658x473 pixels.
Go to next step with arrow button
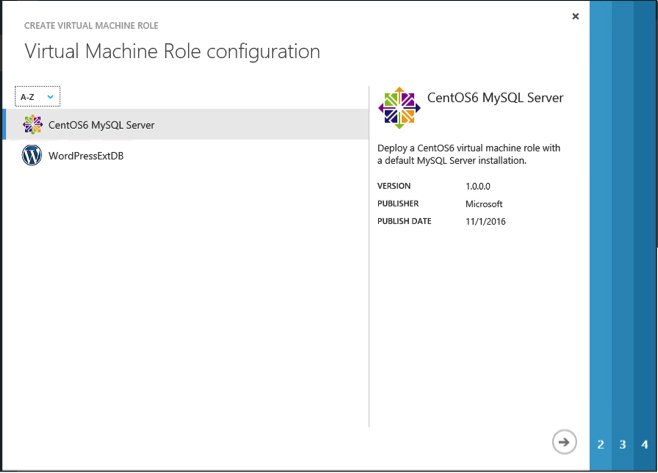(564, 442)
